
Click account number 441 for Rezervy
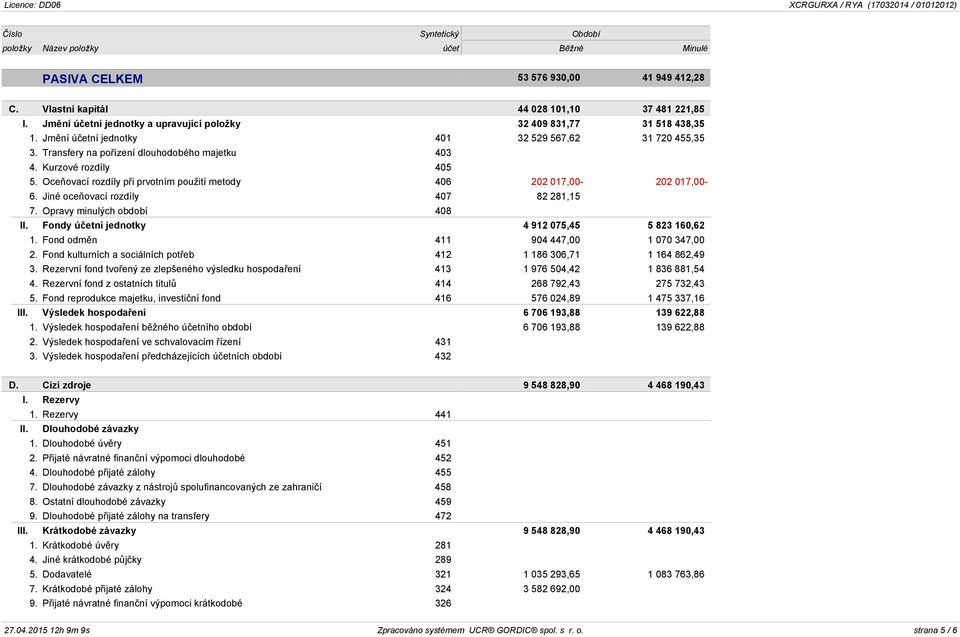443,415
